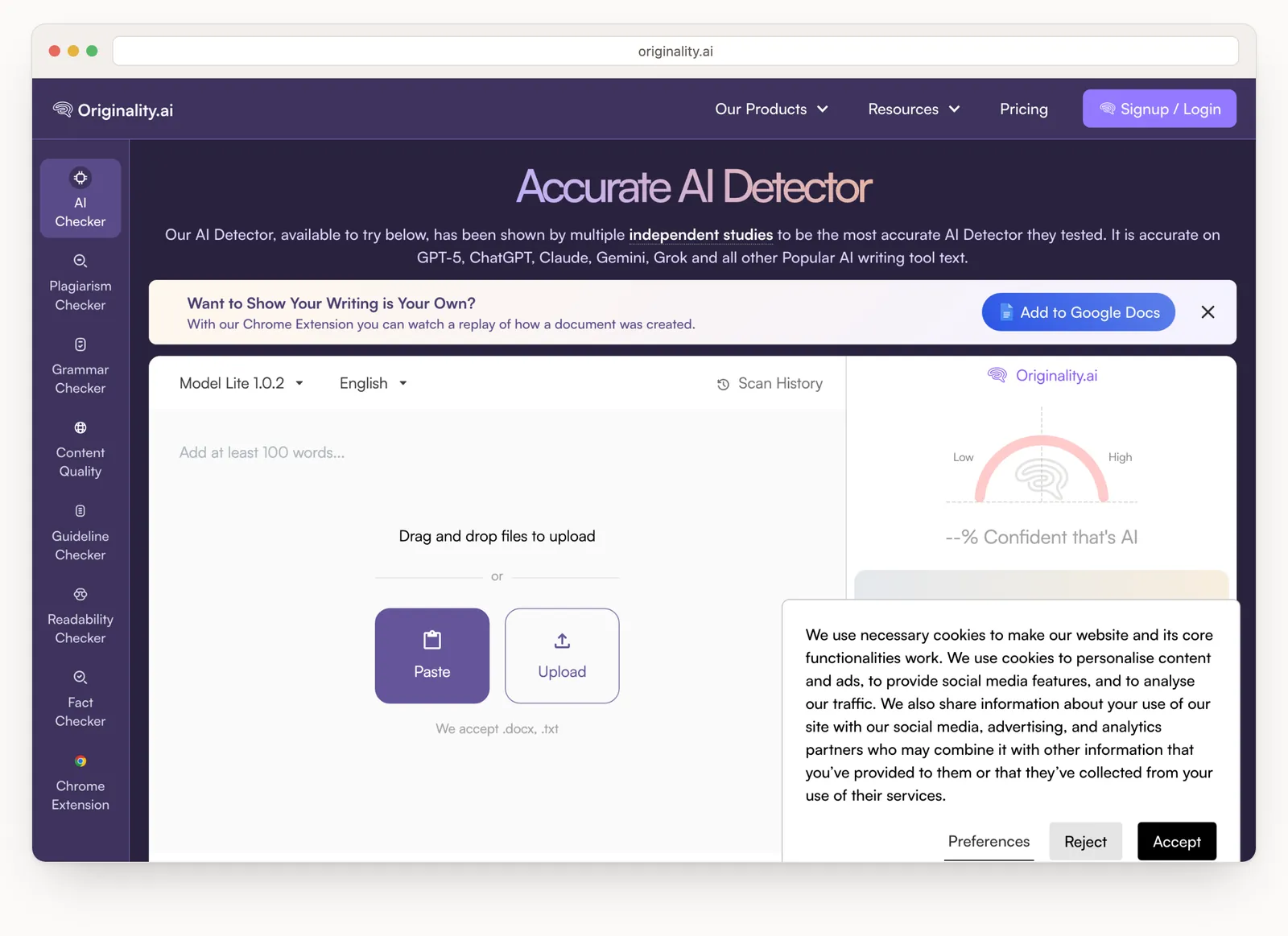Screen dimensions: 1288x936
Task: Click the 'We accept .docx, .txt' note
Action: pos(497,728)
